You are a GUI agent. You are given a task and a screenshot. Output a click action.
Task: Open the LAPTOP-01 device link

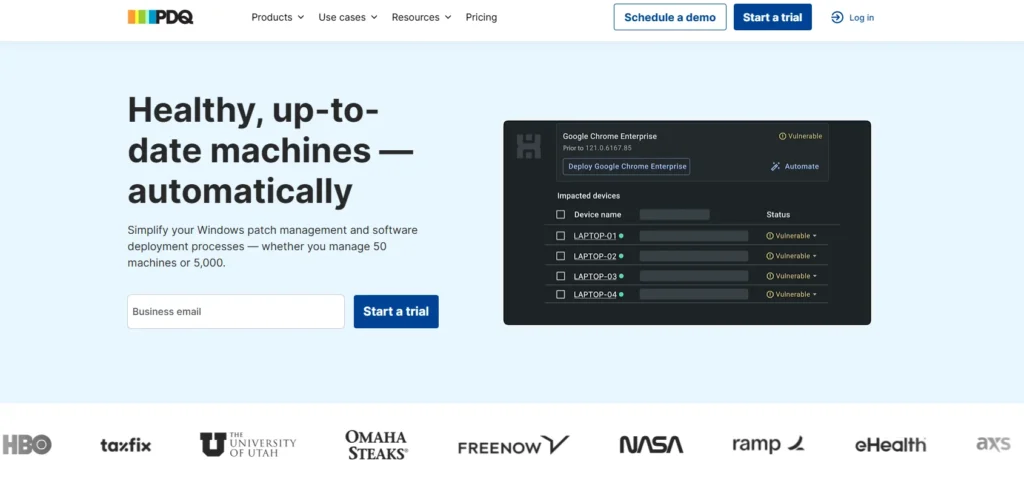(595, 236)
